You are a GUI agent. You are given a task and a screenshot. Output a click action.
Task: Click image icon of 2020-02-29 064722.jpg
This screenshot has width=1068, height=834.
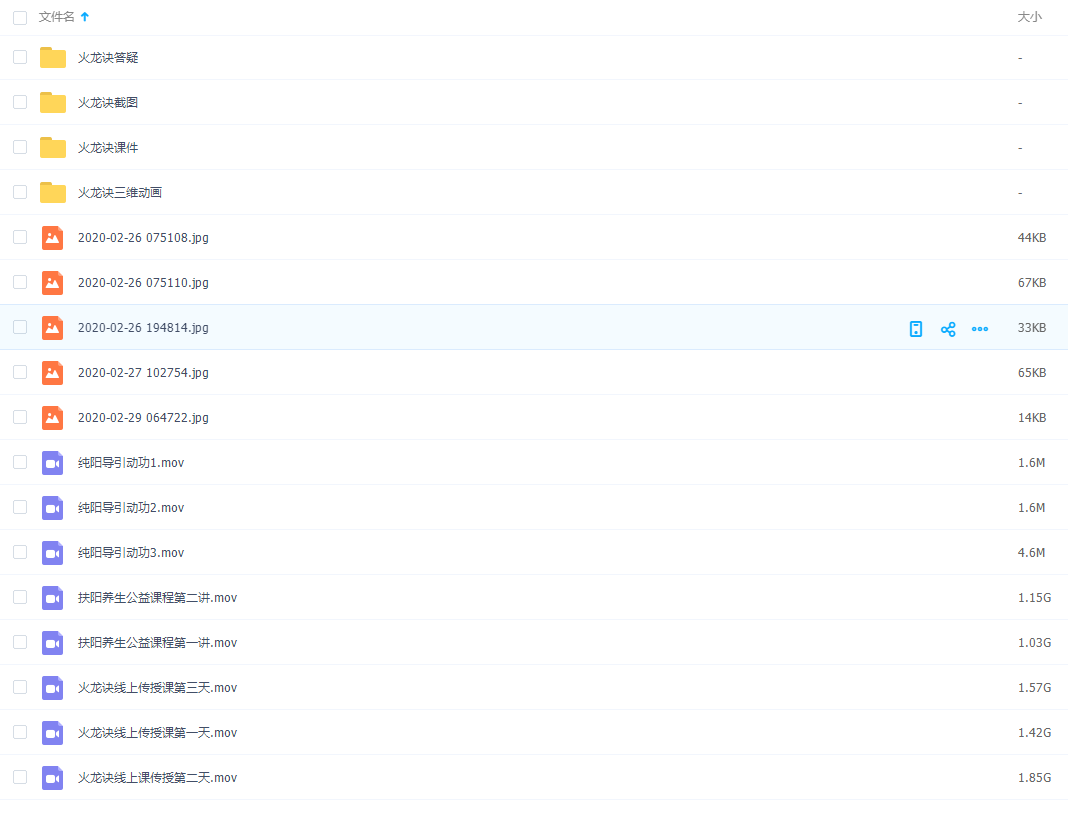[x=53, y=418]
